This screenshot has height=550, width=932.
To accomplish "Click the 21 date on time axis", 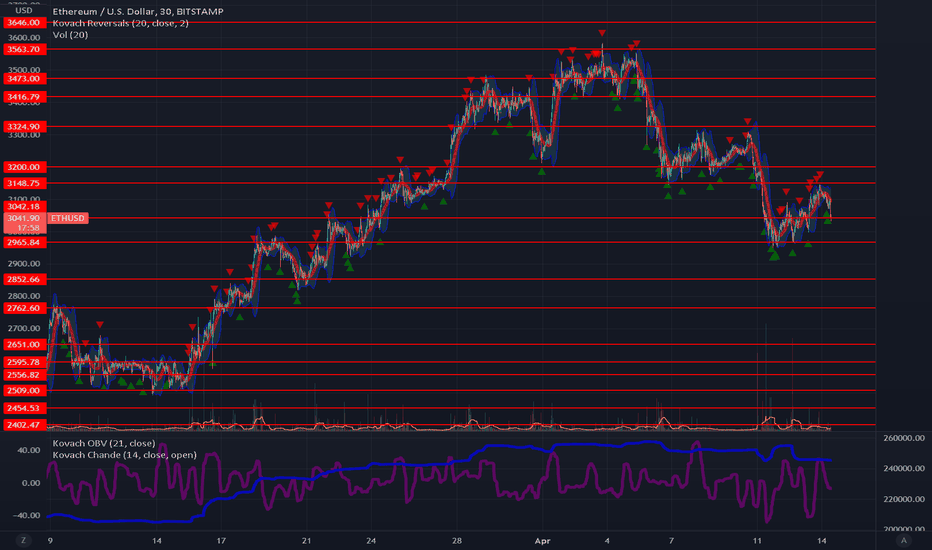I will pos(306,541).
